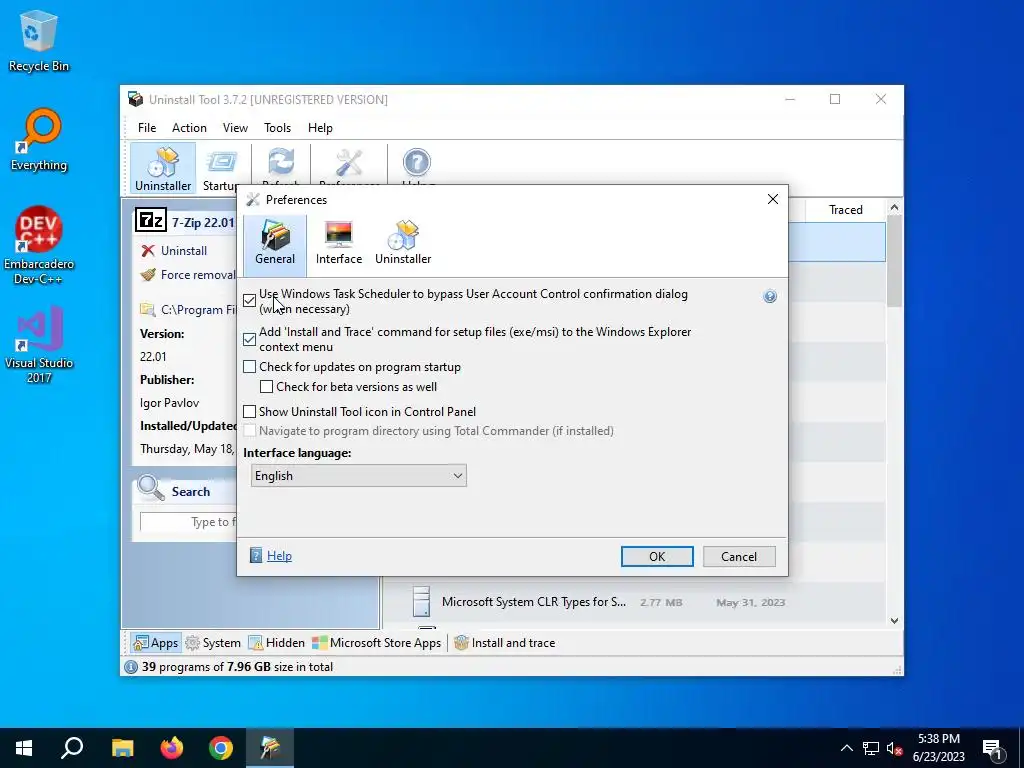Cancel the Preferences dialog

[x=739, y=556]
